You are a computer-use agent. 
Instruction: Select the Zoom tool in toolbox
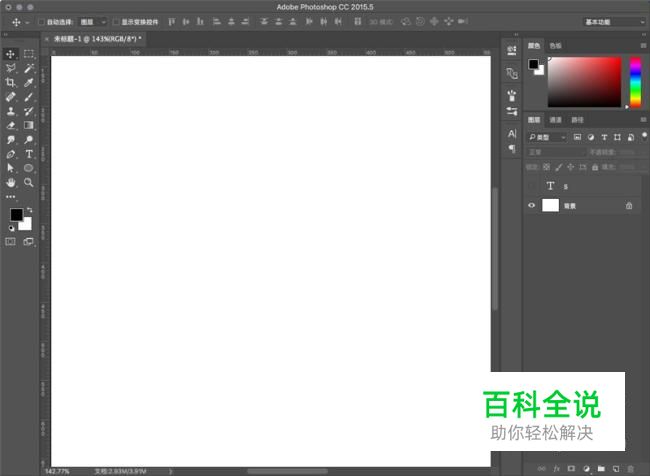(29, 182)
